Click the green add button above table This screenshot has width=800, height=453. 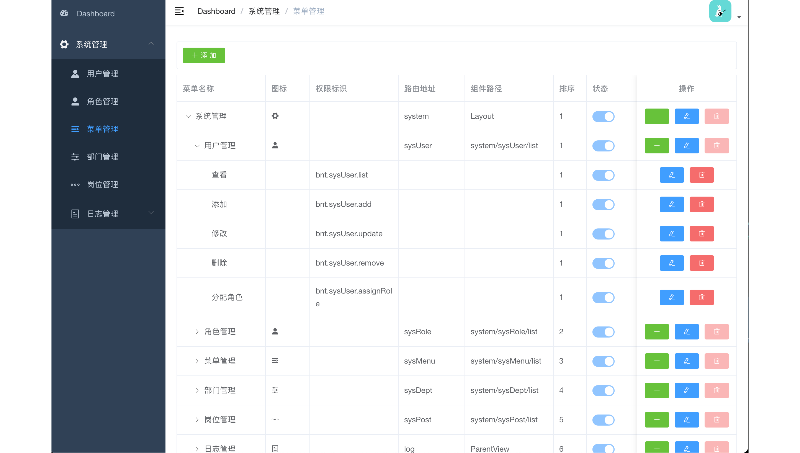[204, 55]
